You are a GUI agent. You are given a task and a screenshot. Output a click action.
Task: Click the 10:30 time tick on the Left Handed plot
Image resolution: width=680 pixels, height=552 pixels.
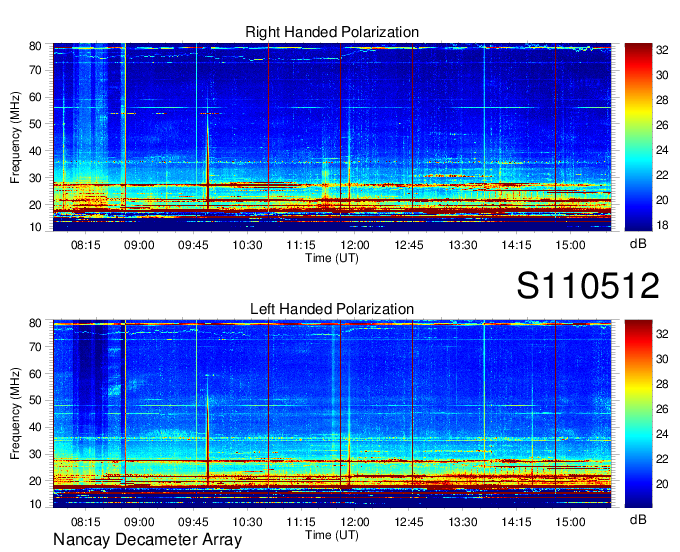(247, 522)
